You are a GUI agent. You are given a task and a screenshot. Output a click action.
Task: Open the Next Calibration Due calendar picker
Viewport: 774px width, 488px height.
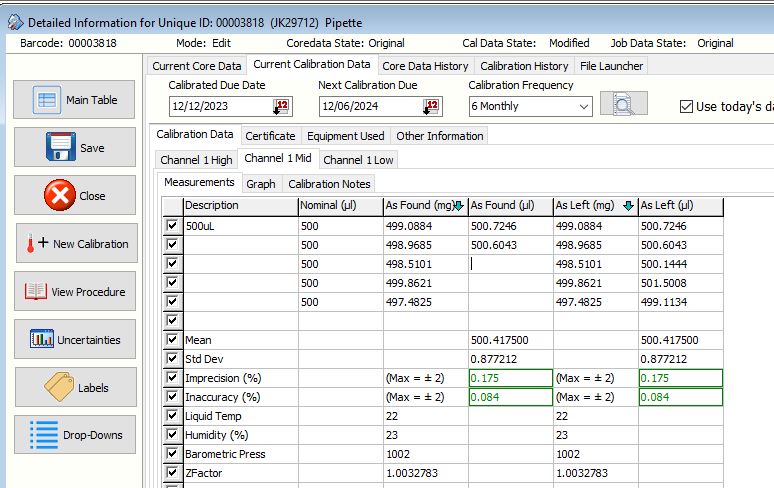click(x=431, y=106)
